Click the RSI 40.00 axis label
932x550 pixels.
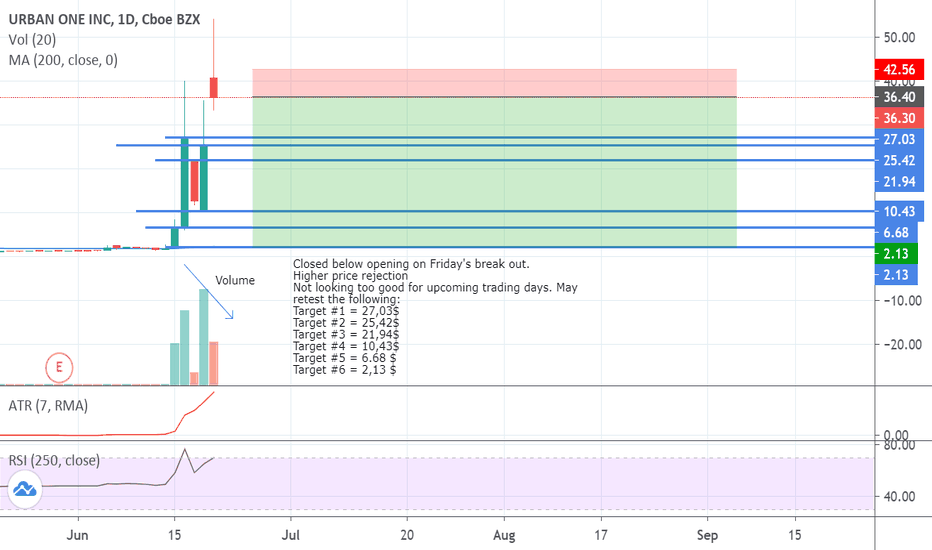pyautogui.click(x=899, y=496)
